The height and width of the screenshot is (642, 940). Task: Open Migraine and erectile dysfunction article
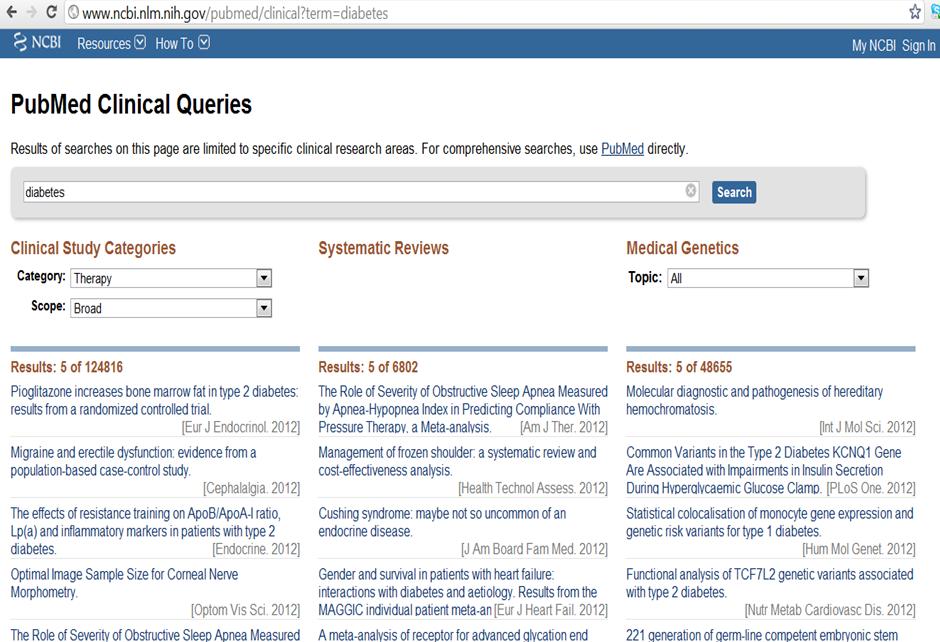[x=133, y=461]
